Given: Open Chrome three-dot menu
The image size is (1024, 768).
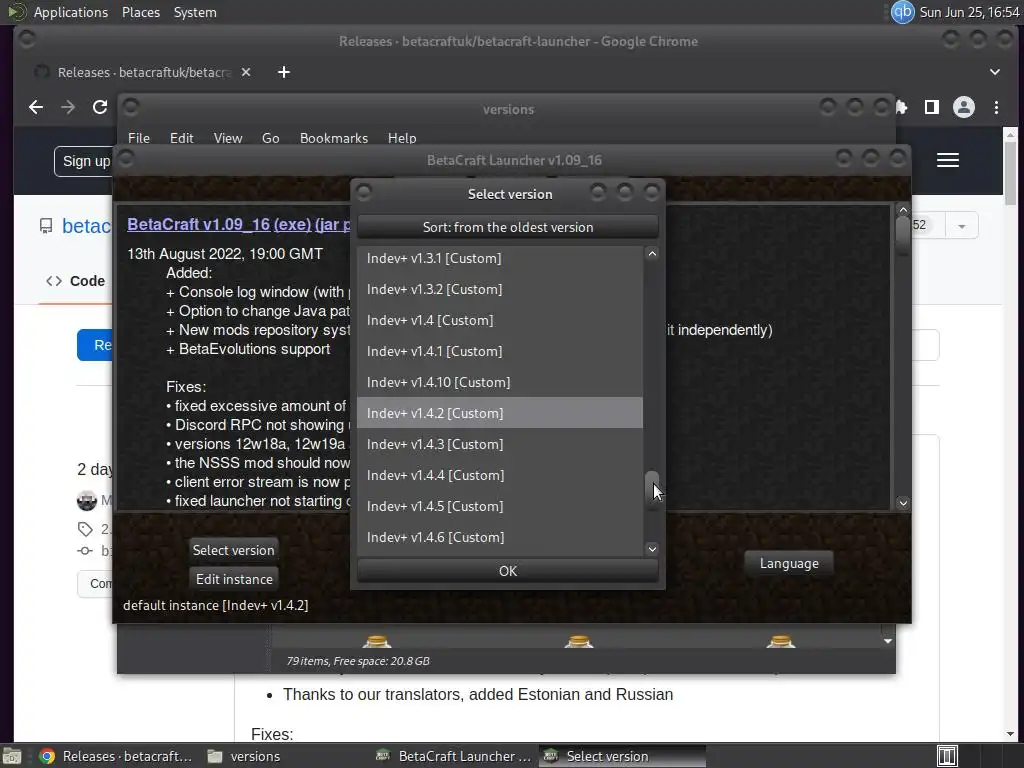Looking at the screenshot, I should point(996,107).
